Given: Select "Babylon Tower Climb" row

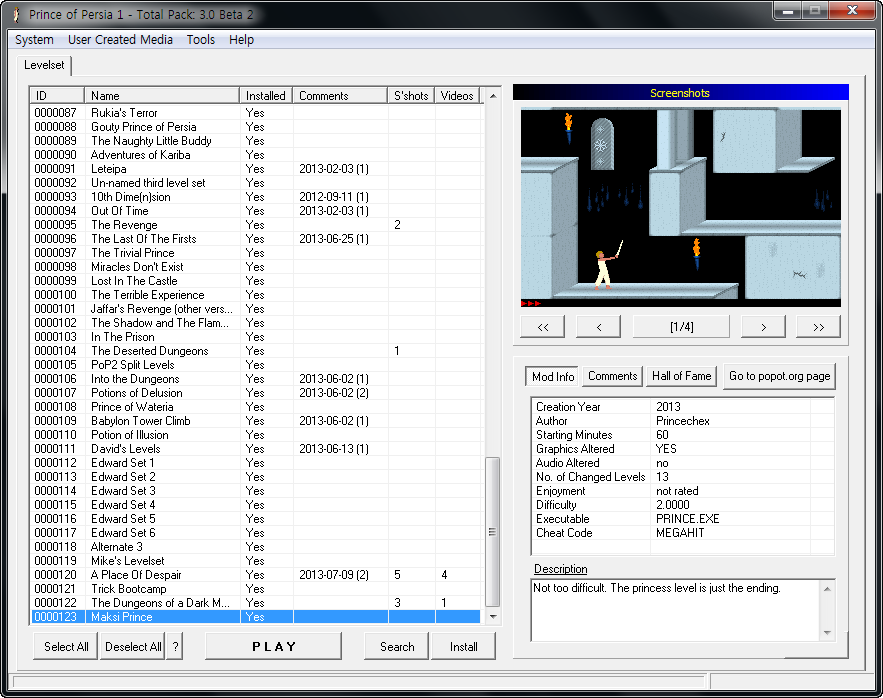Looking at the screenshot, I should click(256, 421).
